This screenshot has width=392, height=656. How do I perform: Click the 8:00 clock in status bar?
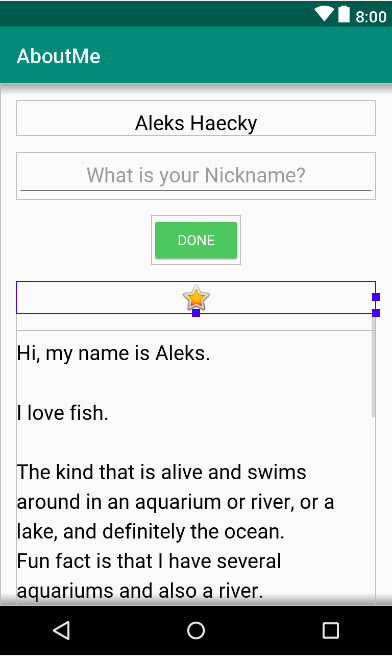point(371,17)
